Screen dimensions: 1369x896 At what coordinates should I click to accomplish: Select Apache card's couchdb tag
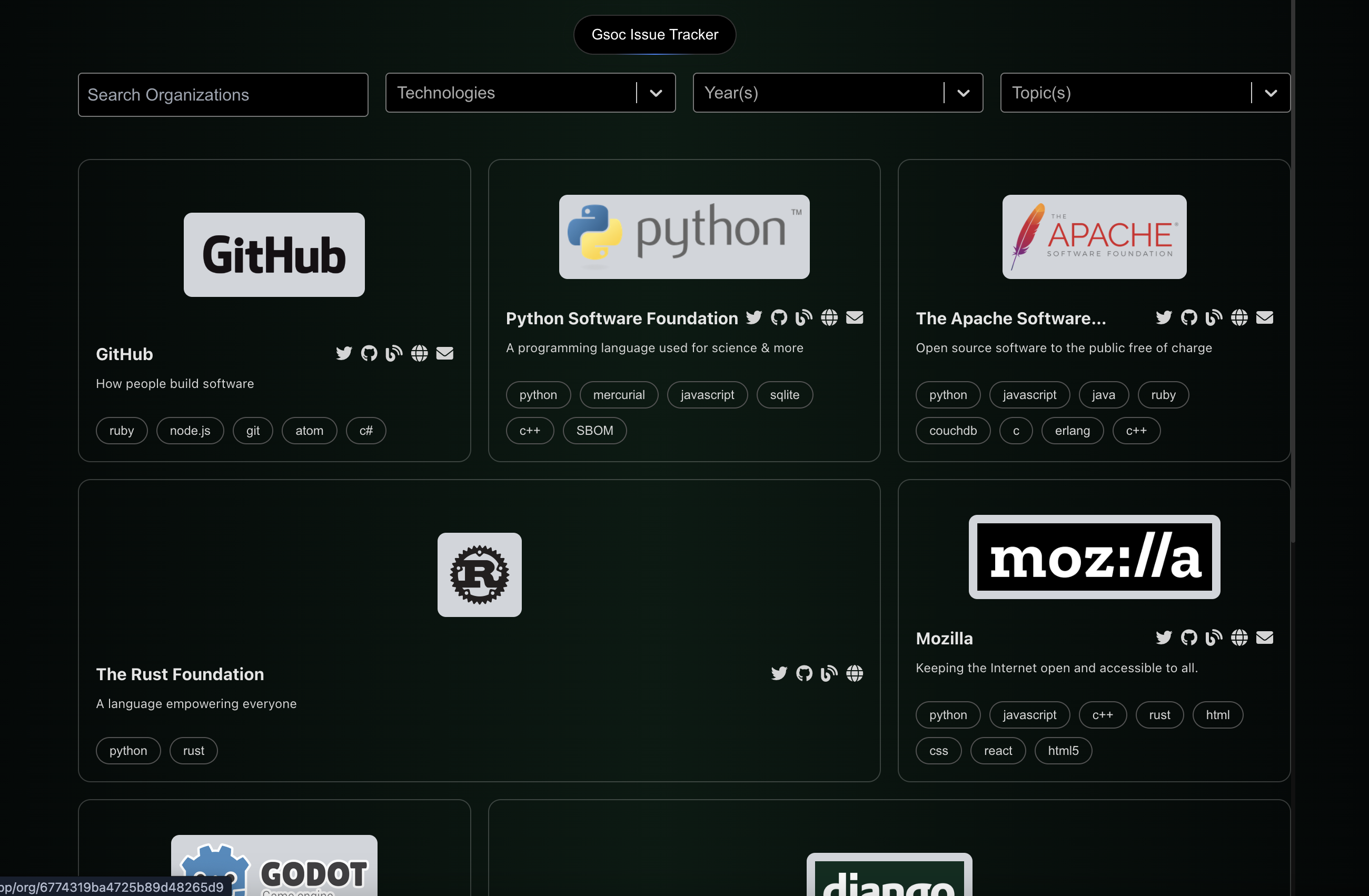coord(953,431)
